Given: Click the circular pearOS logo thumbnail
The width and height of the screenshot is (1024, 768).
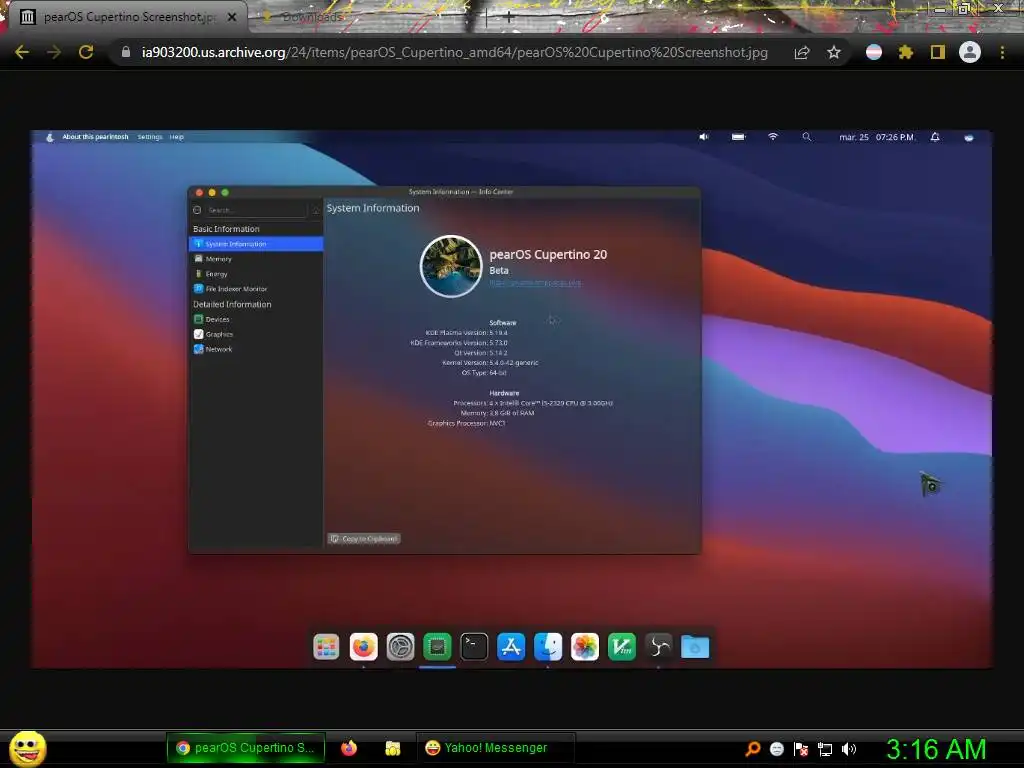Looking at the screenshot, I should [x=451, y=266].
